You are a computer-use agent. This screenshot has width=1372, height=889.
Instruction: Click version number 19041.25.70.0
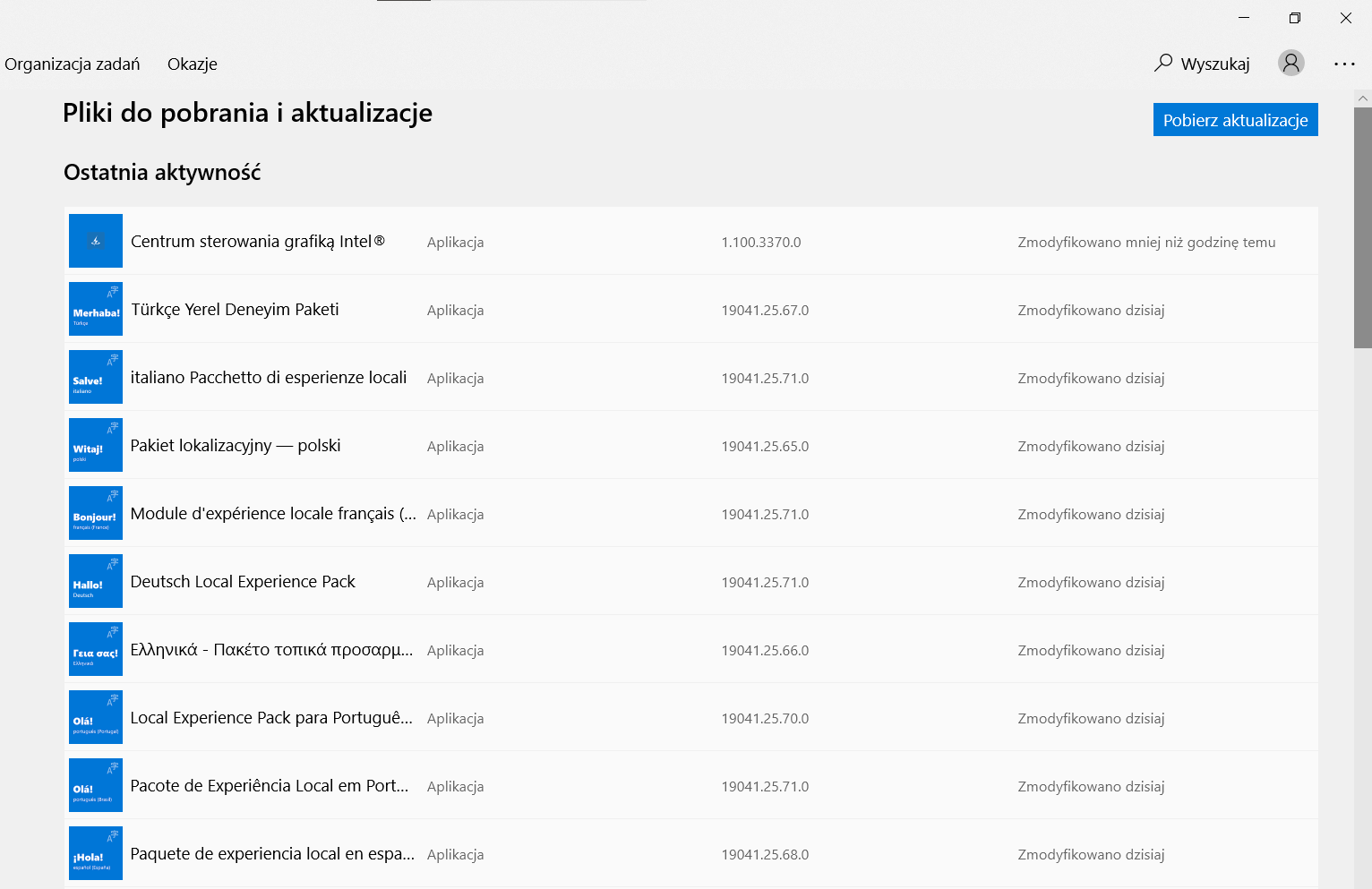(765, 718)
